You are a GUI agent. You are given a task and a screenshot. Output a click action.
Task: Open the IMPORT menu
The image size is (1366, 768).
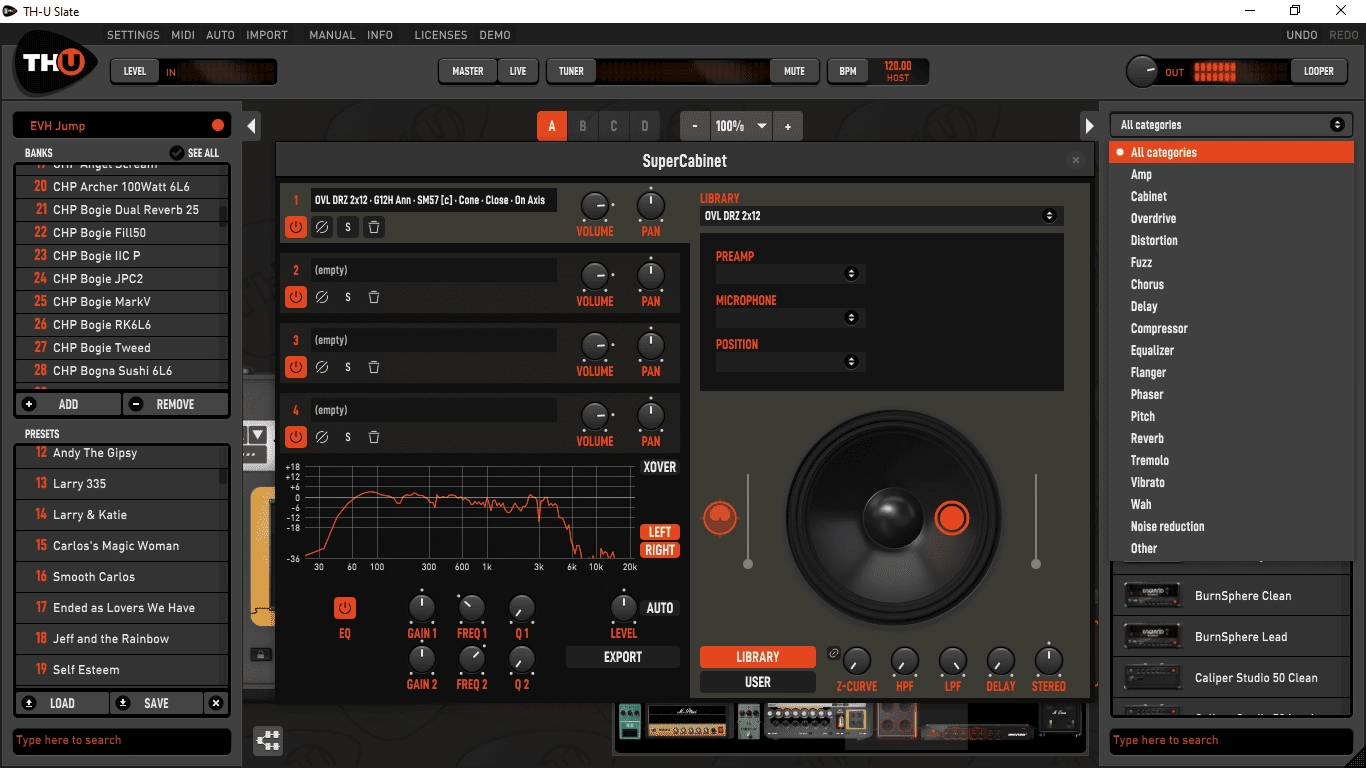(267, 35)
